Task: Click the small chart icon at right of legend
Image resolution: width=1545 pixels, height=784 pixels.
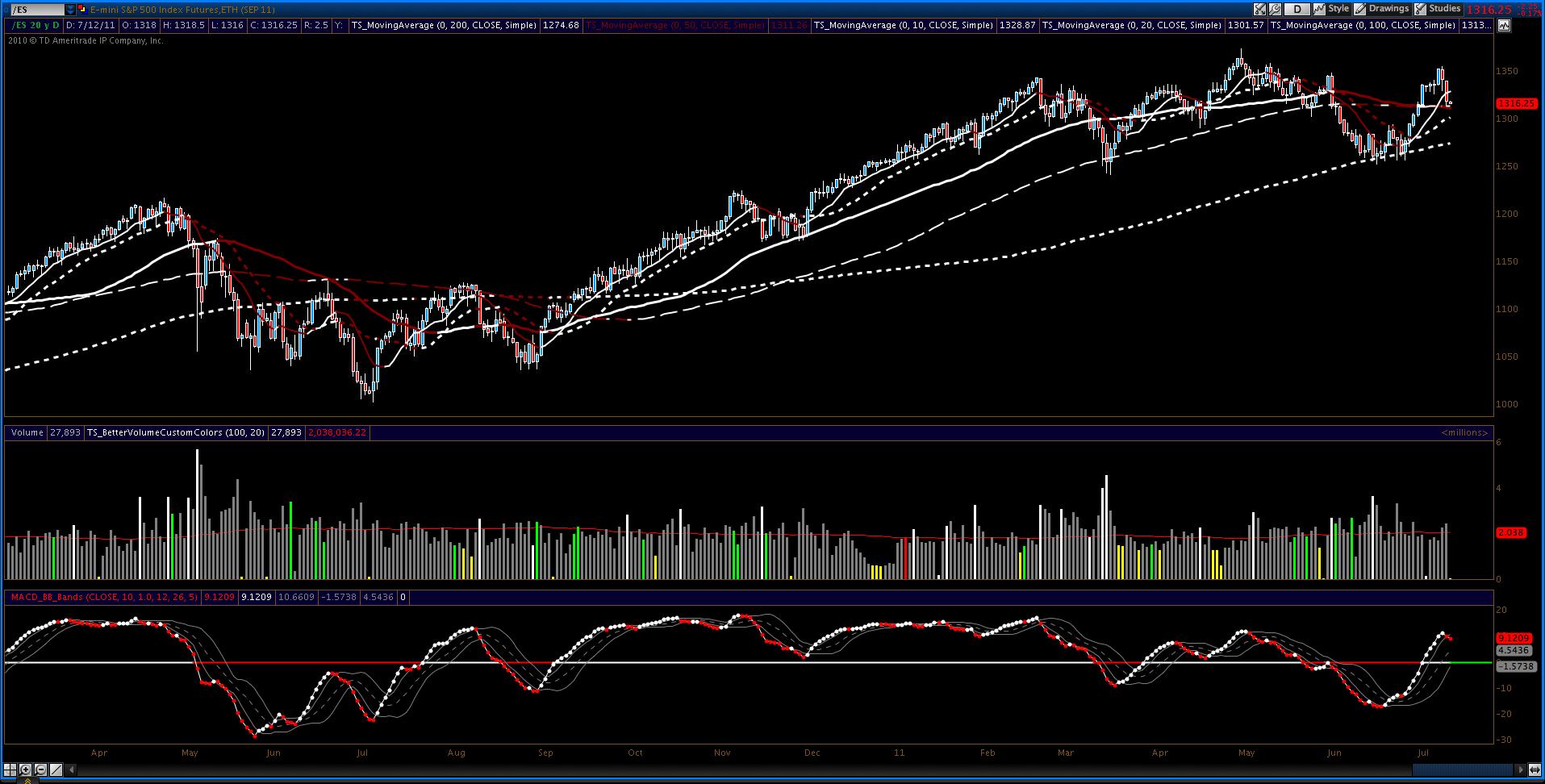Action: tap(1504, 26)
